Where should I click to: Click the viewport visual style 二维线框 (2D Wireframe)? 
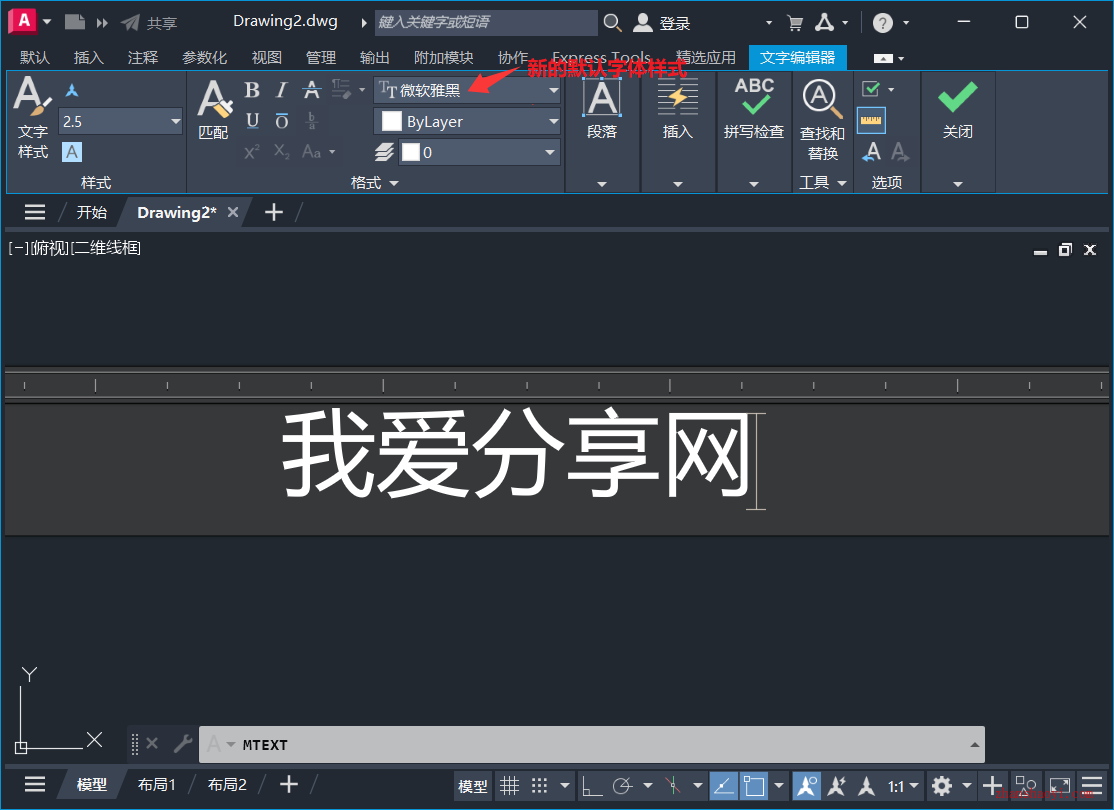click(x=107, y=248)
